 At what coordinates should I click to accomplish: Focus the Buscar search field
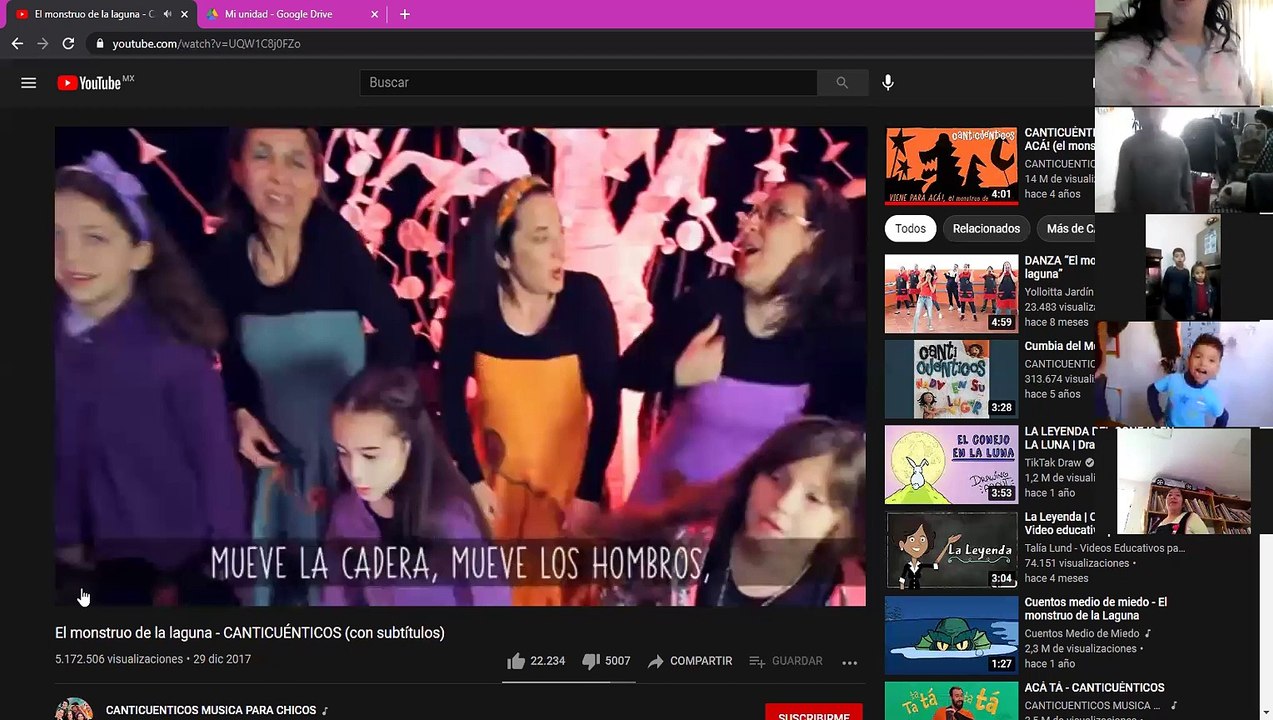[588, 83]
